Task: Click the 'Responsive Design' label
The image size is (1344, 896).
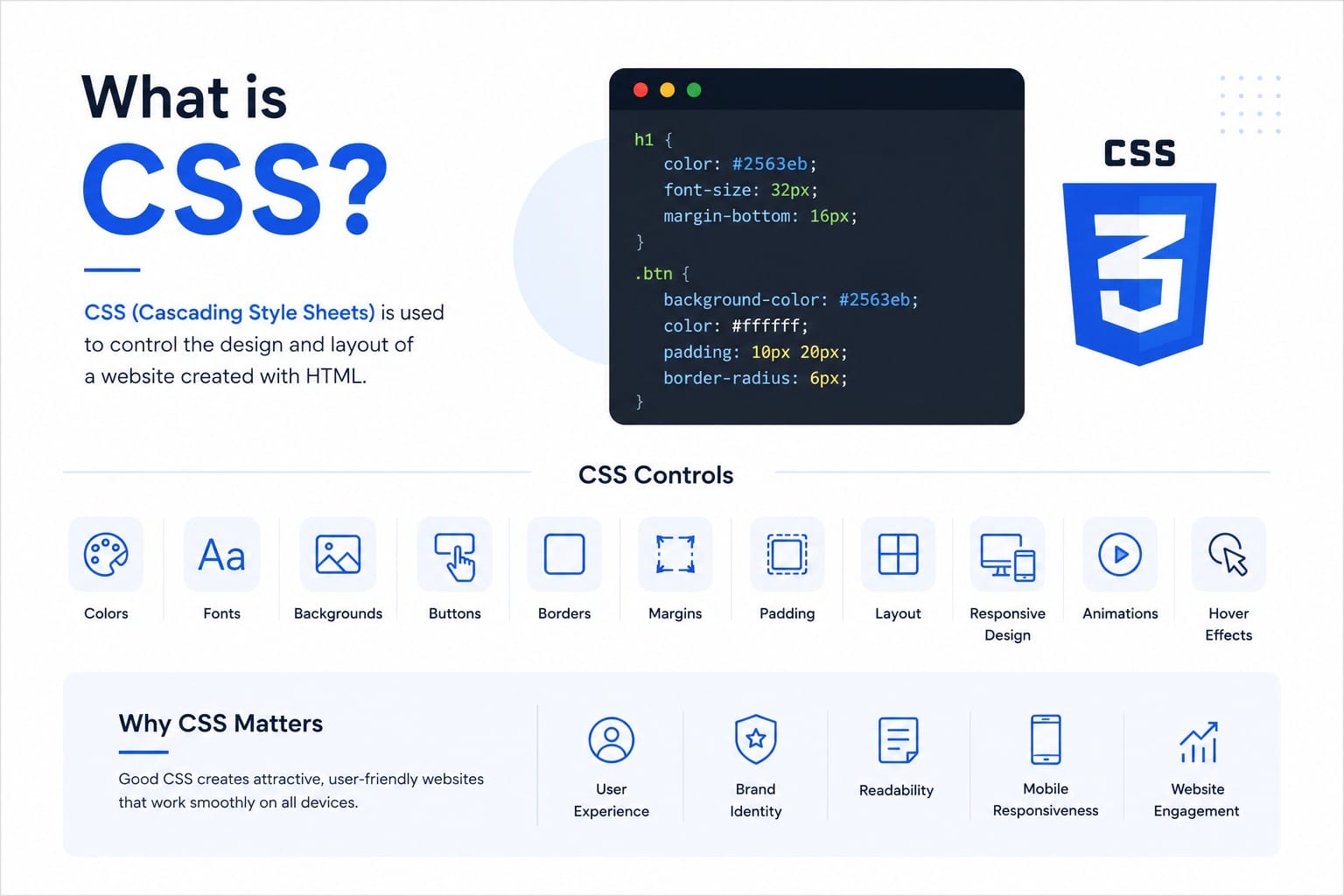Action: [x=1008, y=624]
